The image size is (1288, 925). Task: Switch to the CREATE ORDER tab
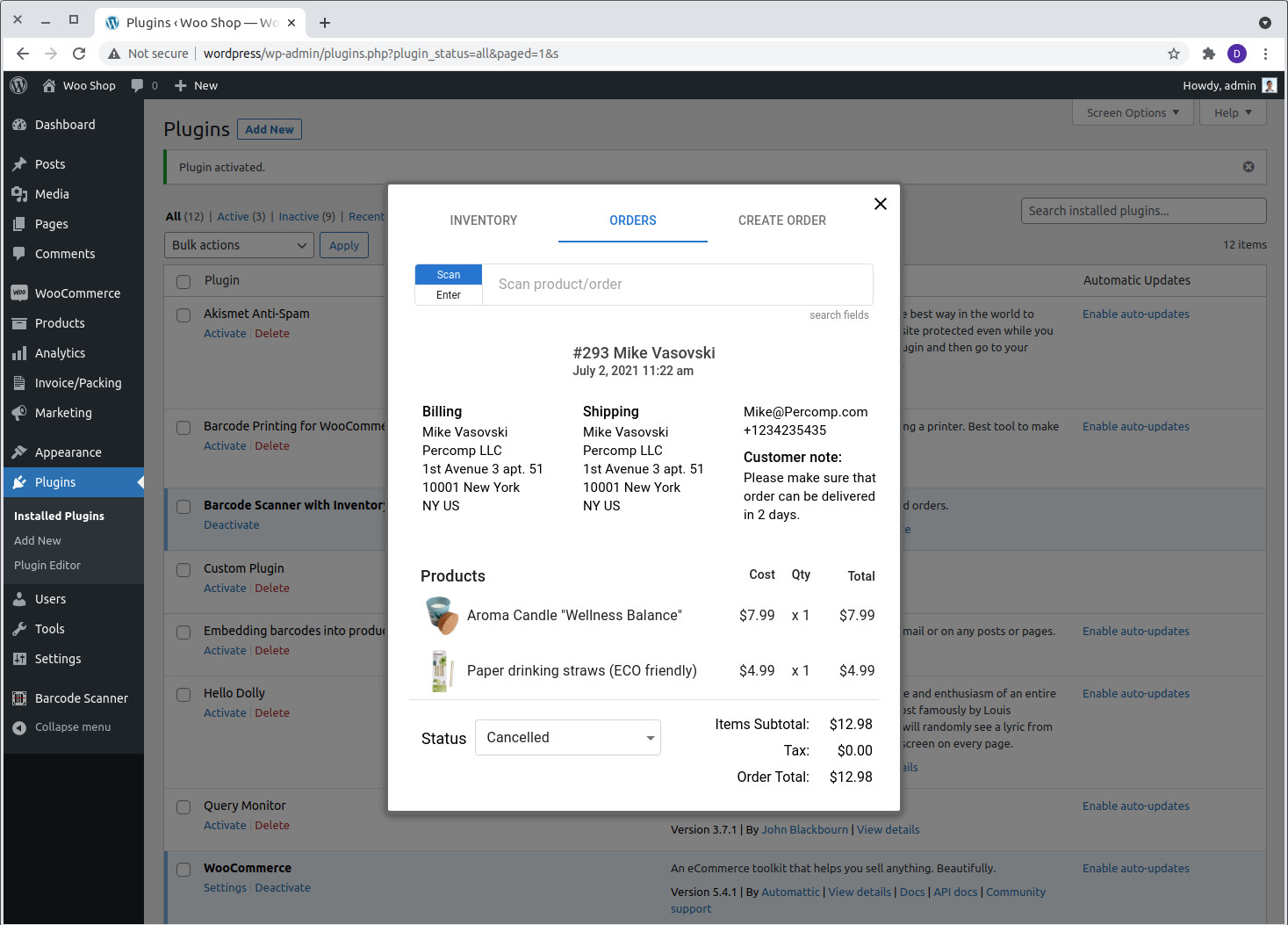pyautogui.click(x=782, y=220)
